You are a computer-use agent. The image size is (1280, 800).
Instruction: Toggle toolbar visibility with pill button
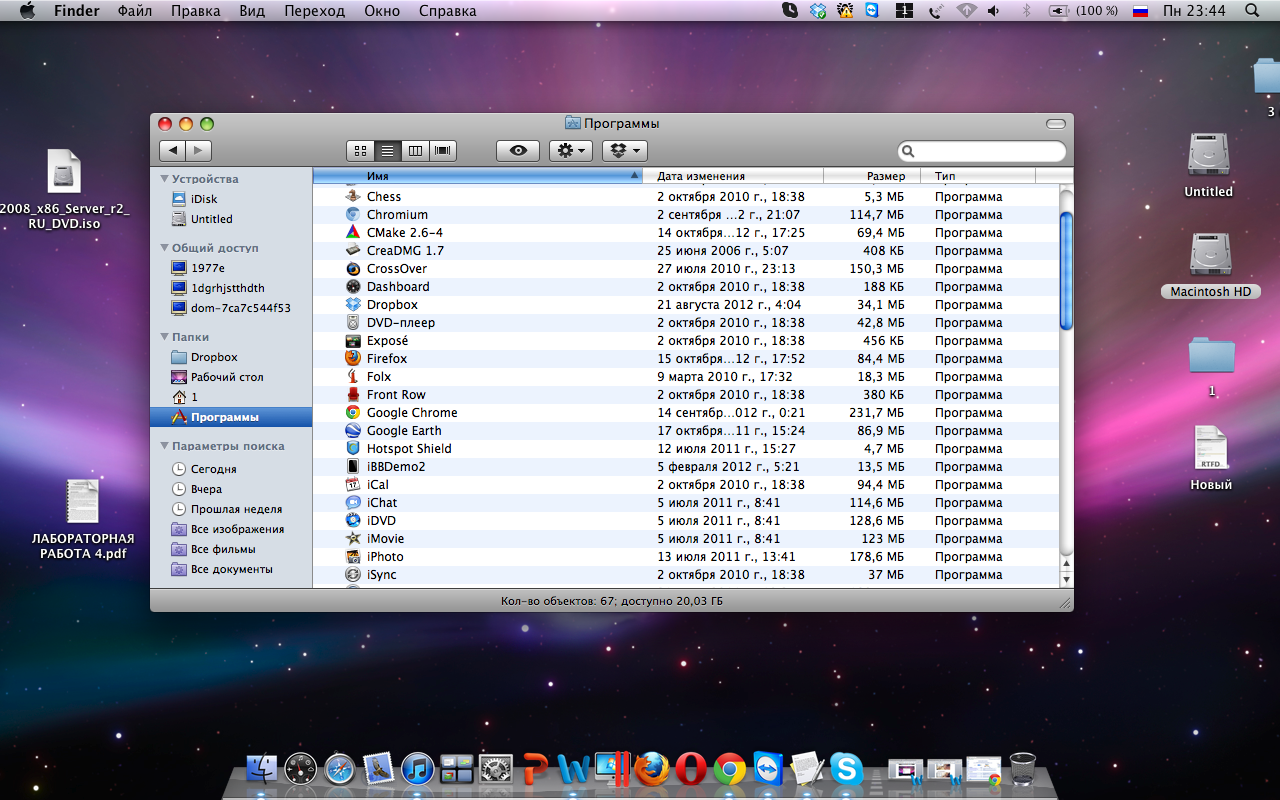pyautogui.click(x=1056, y=124)
